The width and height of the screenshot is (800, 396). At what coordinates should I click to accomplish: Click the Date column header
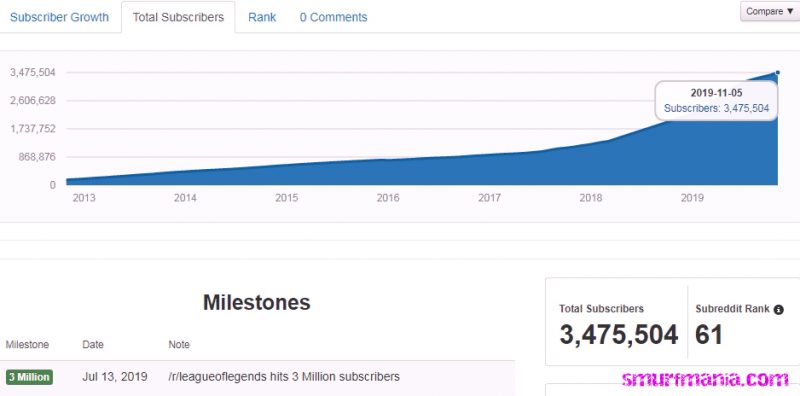(x=92, y=345)
